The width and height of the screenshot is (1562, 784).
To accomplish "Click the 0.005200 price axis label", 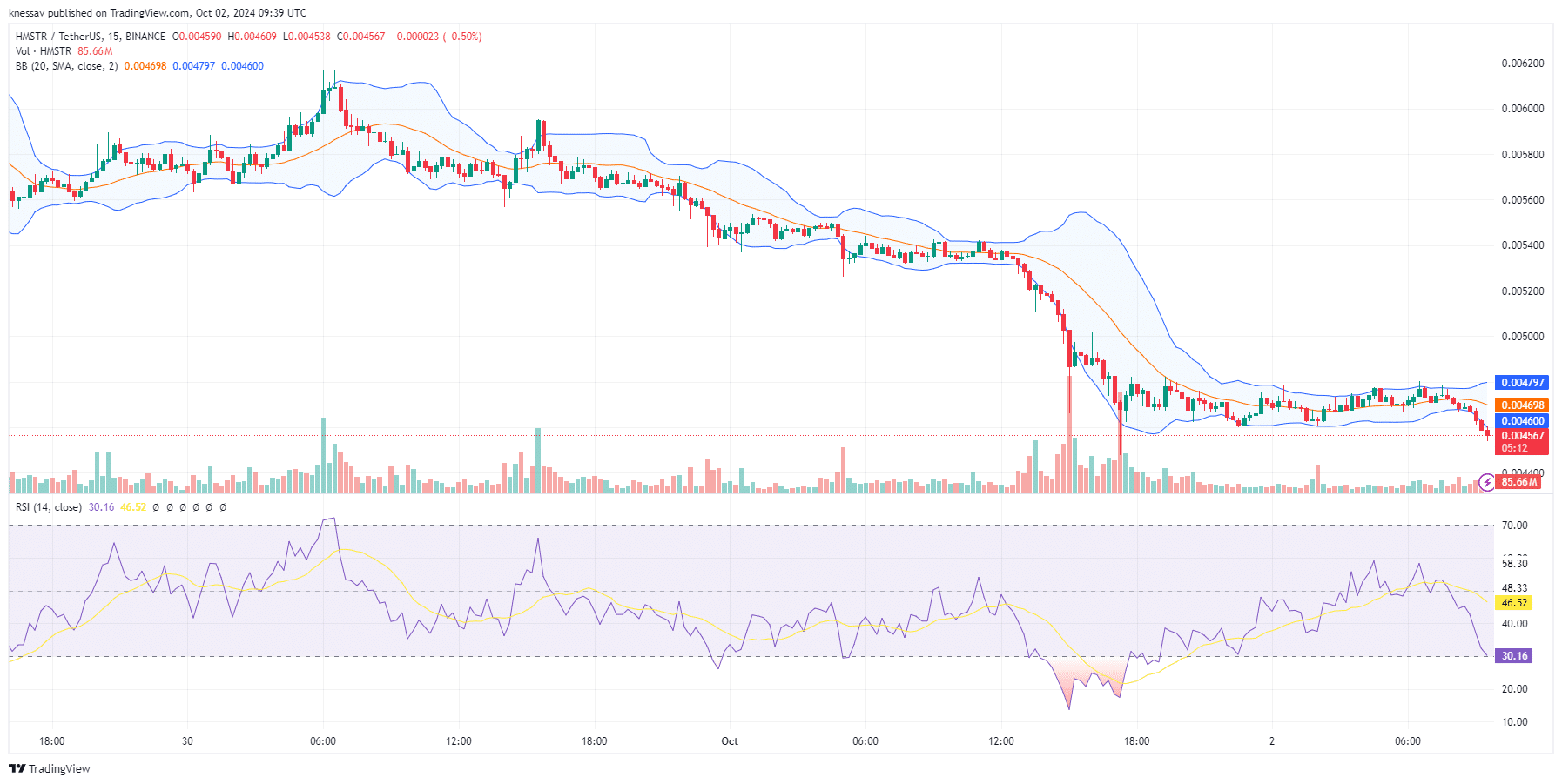I will click(x=1523, y=291).
